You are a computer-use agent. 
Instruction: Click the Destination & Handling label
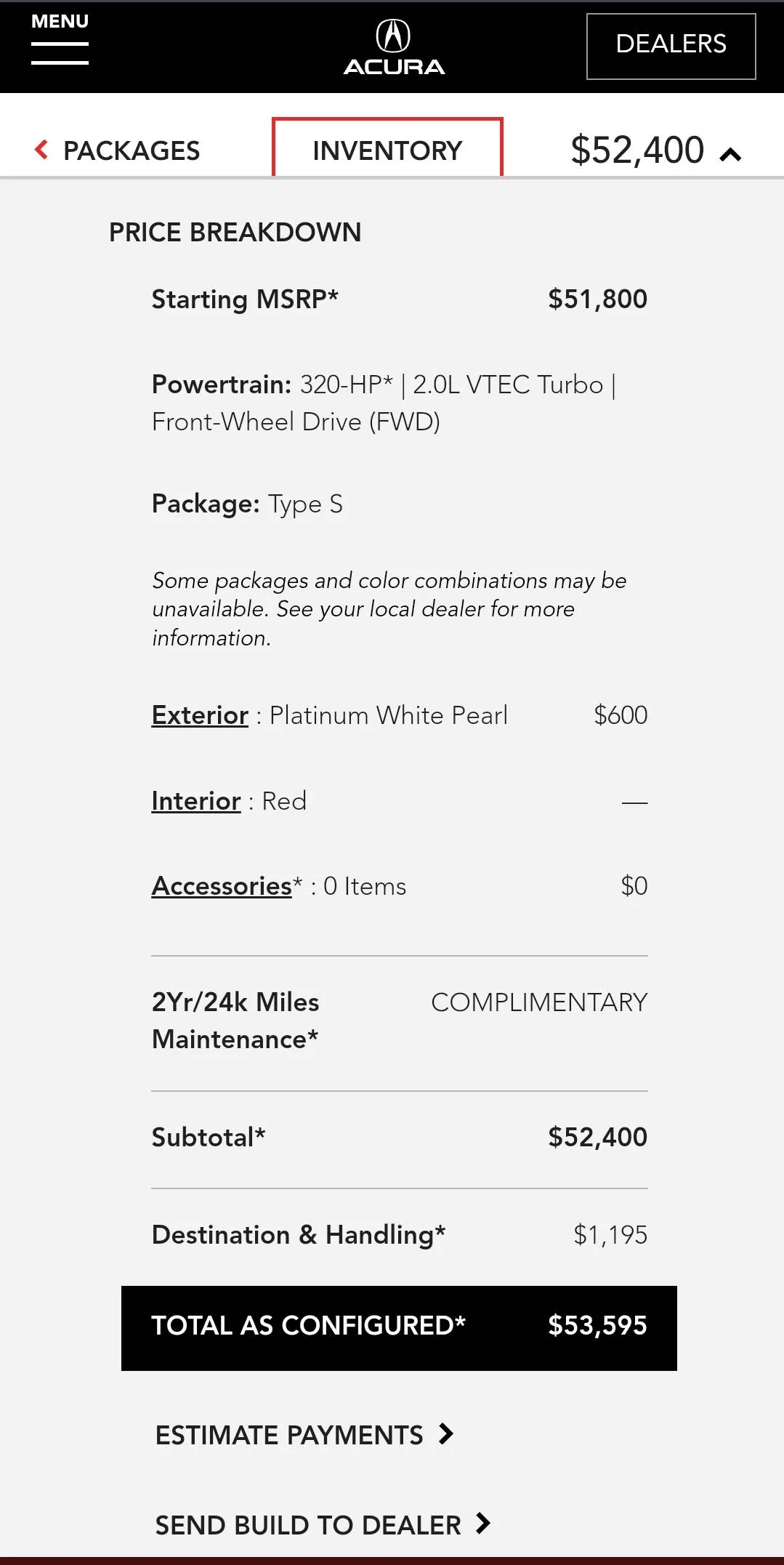point(298,1234)
